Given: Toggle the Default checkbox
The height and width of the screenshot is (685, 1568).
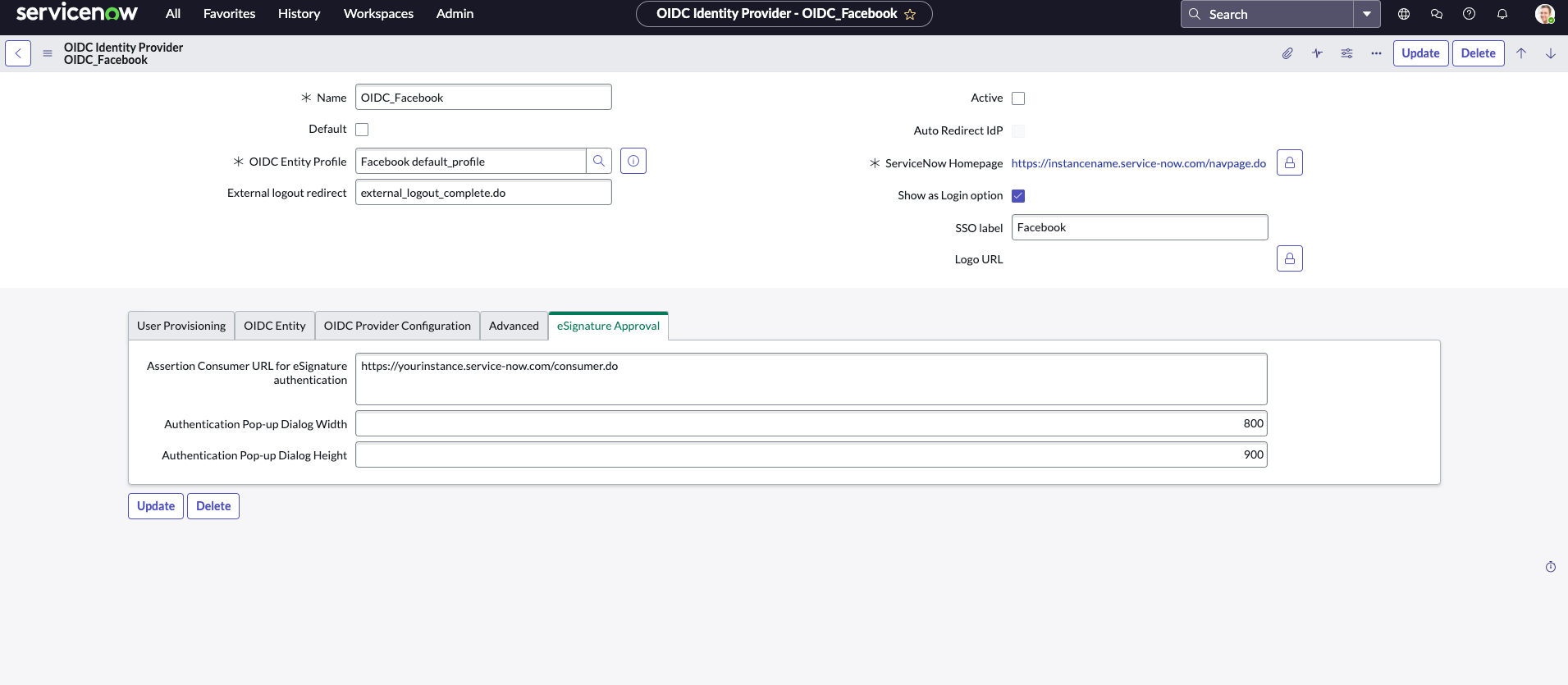Looking at the screenshot, I should point(362,130).
